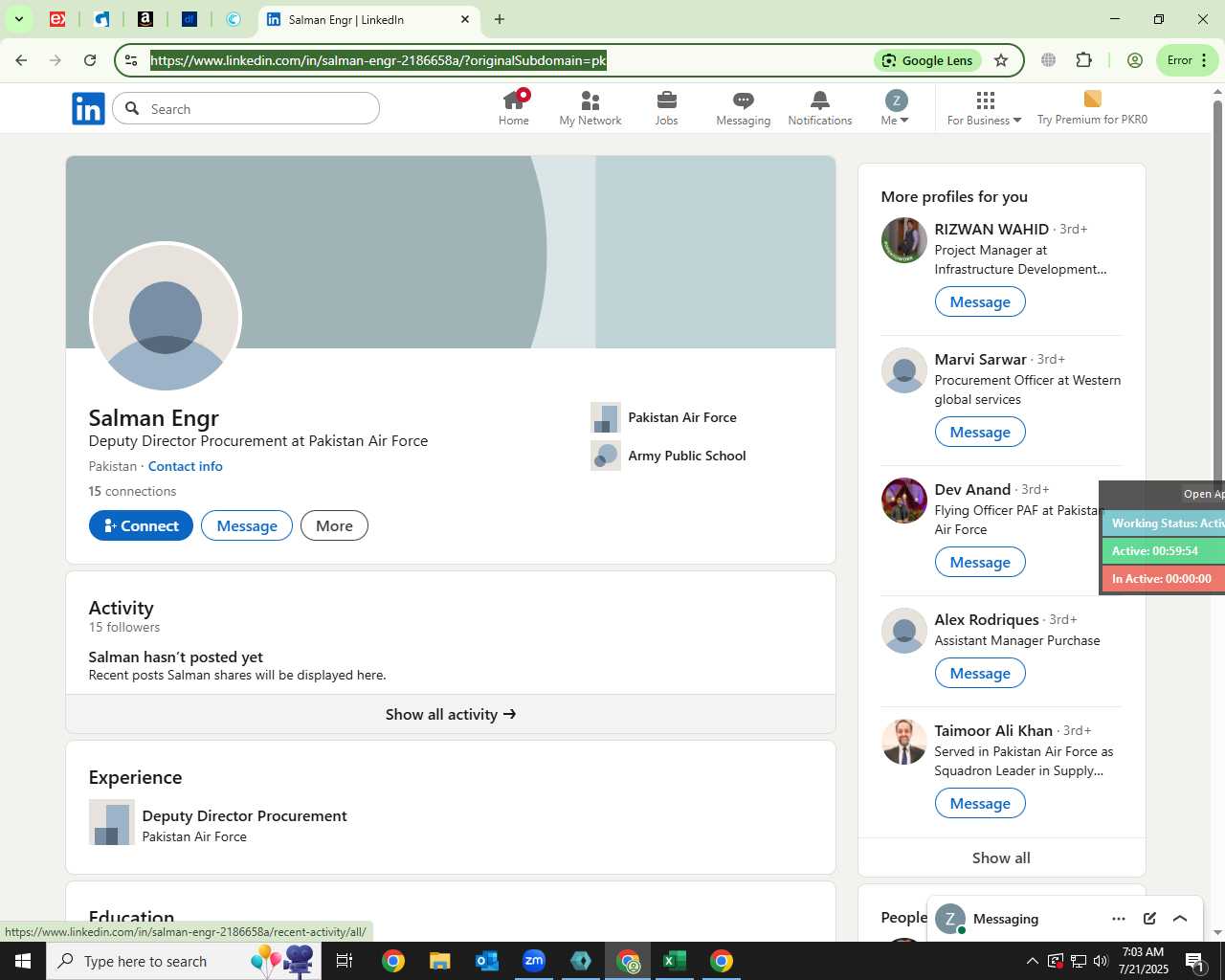1225x980 pixels.
Task: Open the Windows notification center icon
Action: 1195,961
